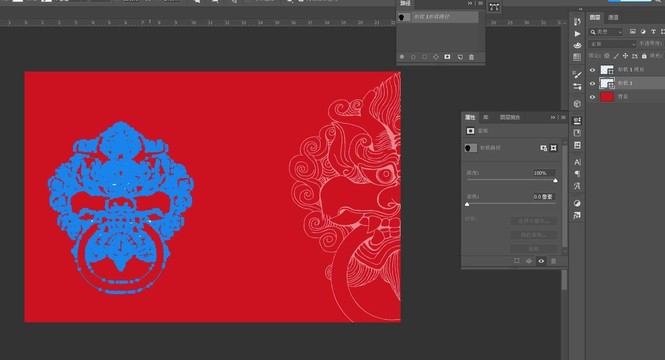
Task: Delete current path trash icon
Action: (472, 57)
